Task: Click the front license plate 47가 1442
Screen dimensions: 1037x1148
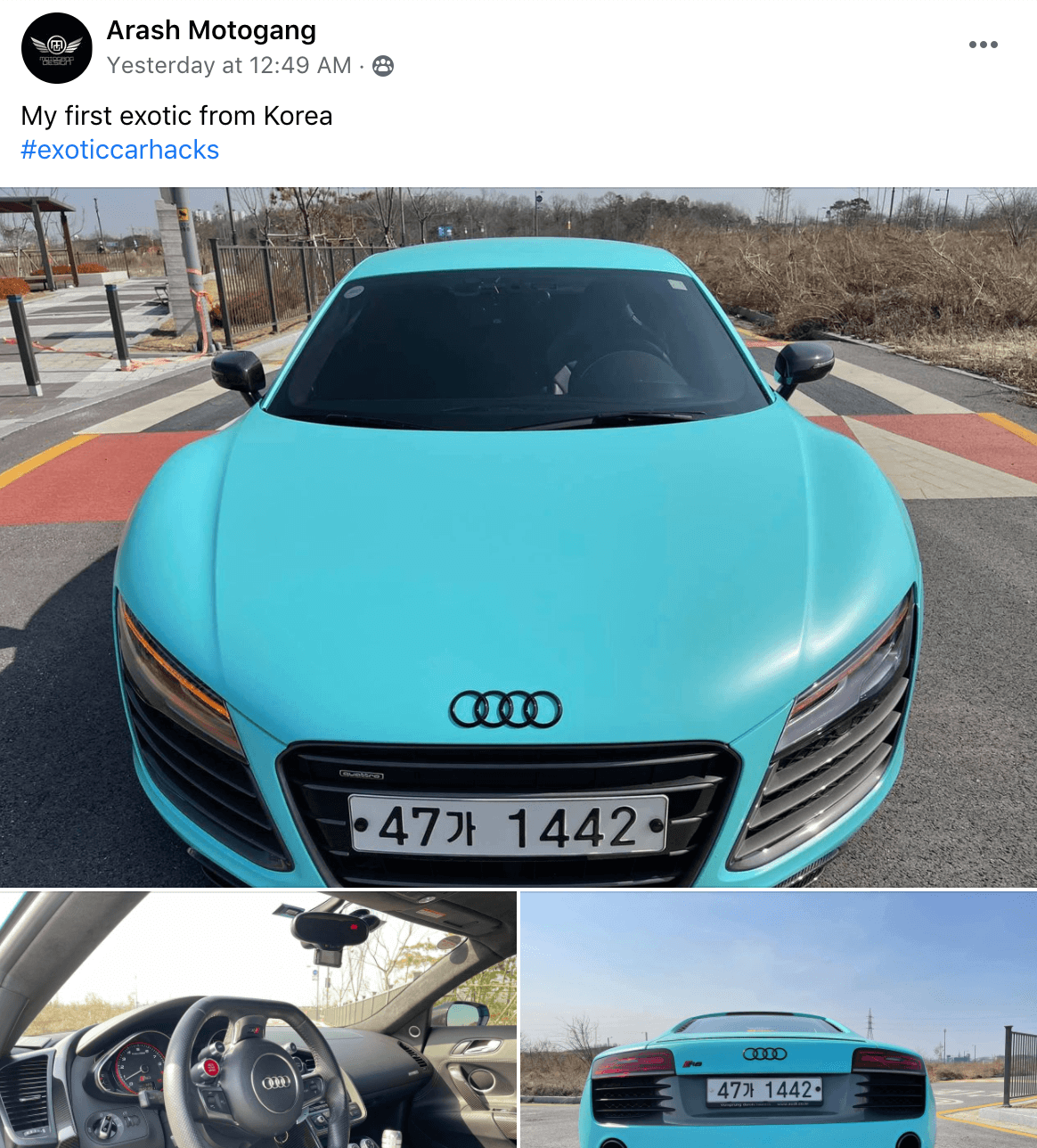Action: tap(509, 826)
